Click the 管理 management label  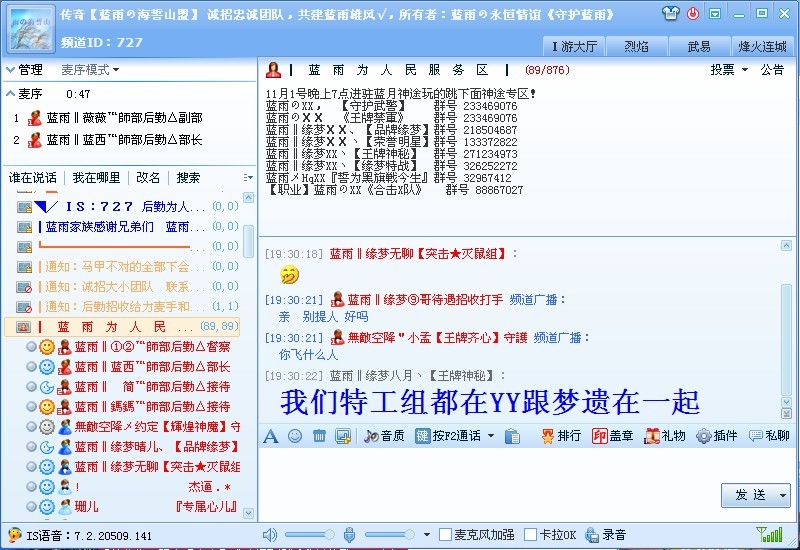tap(30, 70)
